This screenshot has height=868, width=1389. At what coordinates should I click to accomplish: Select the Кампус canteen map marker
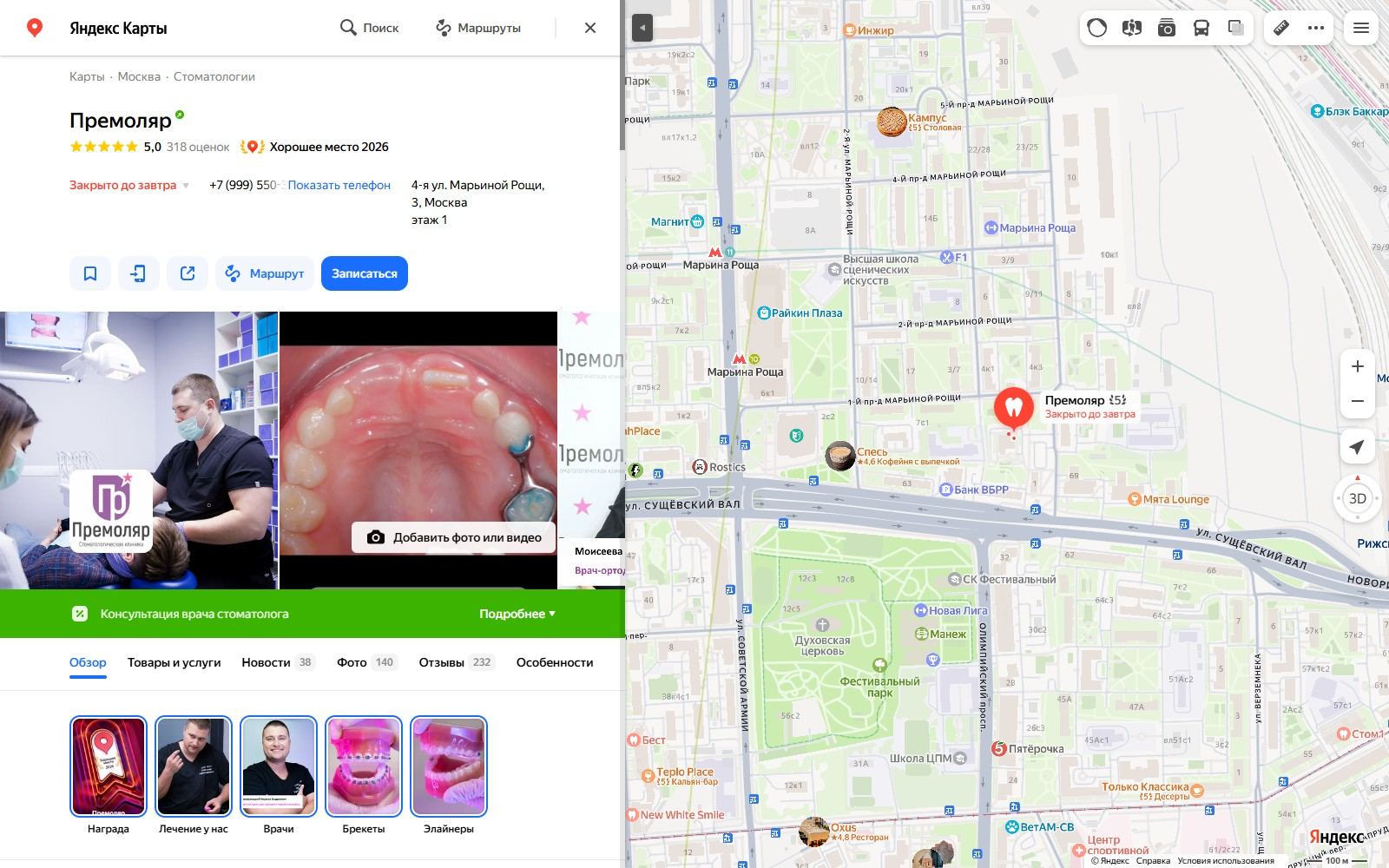892,122
